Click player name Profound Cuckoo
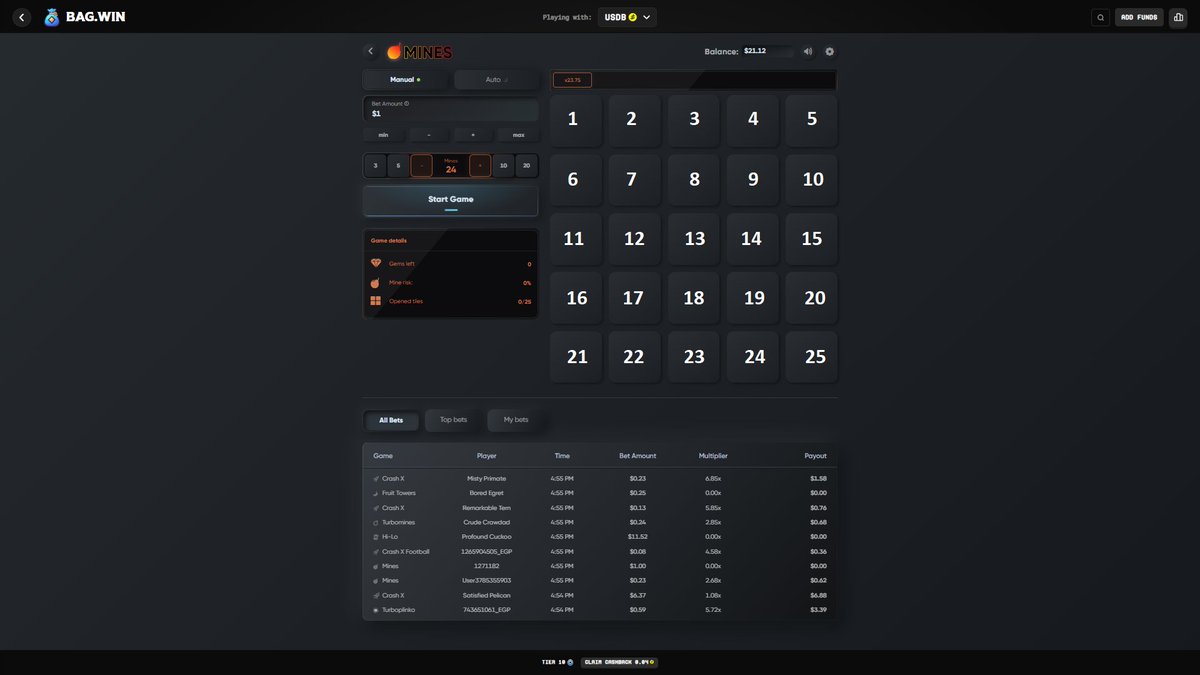This screenshot has height=675, width=1200. pos(487,537)
